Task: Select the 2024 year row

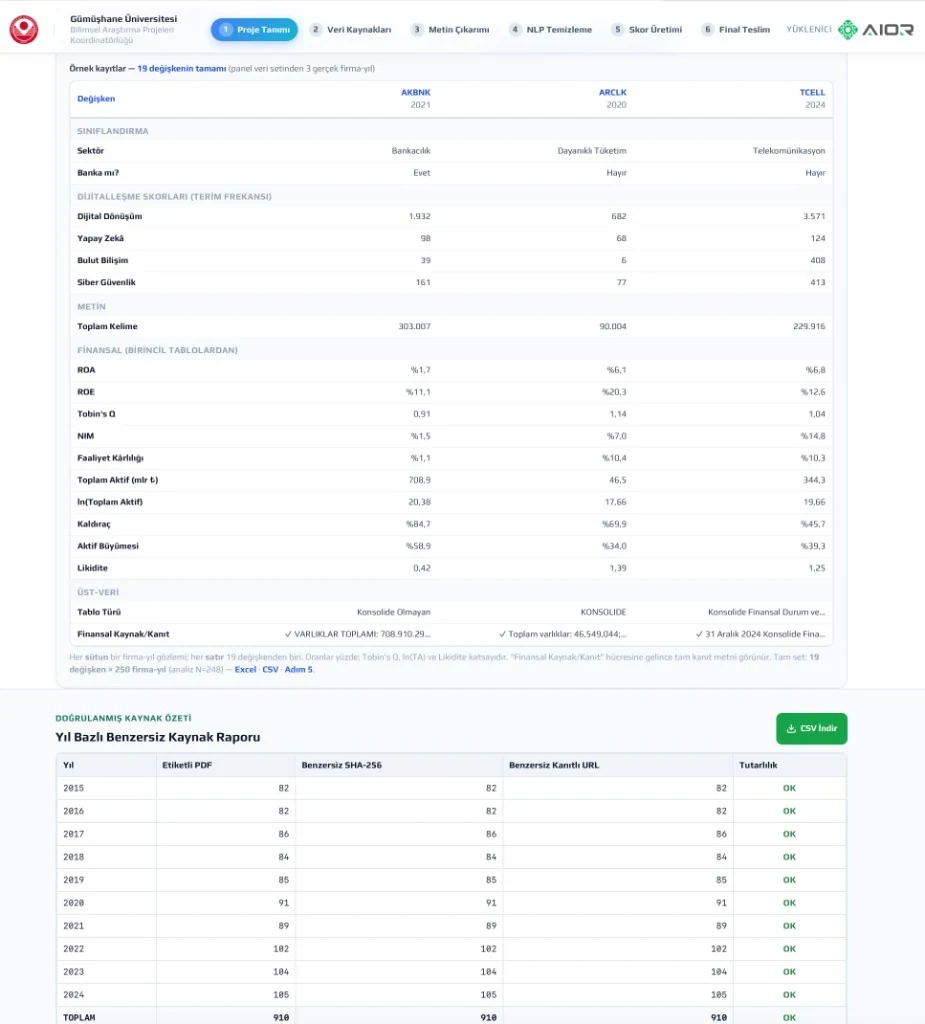Action: pos(451,995)
